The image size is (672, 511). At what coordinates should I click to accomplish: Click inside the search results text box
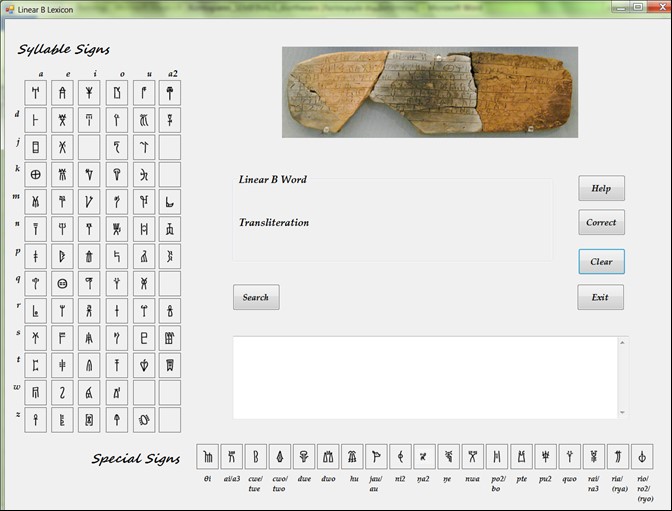click(x=425, y=378)
